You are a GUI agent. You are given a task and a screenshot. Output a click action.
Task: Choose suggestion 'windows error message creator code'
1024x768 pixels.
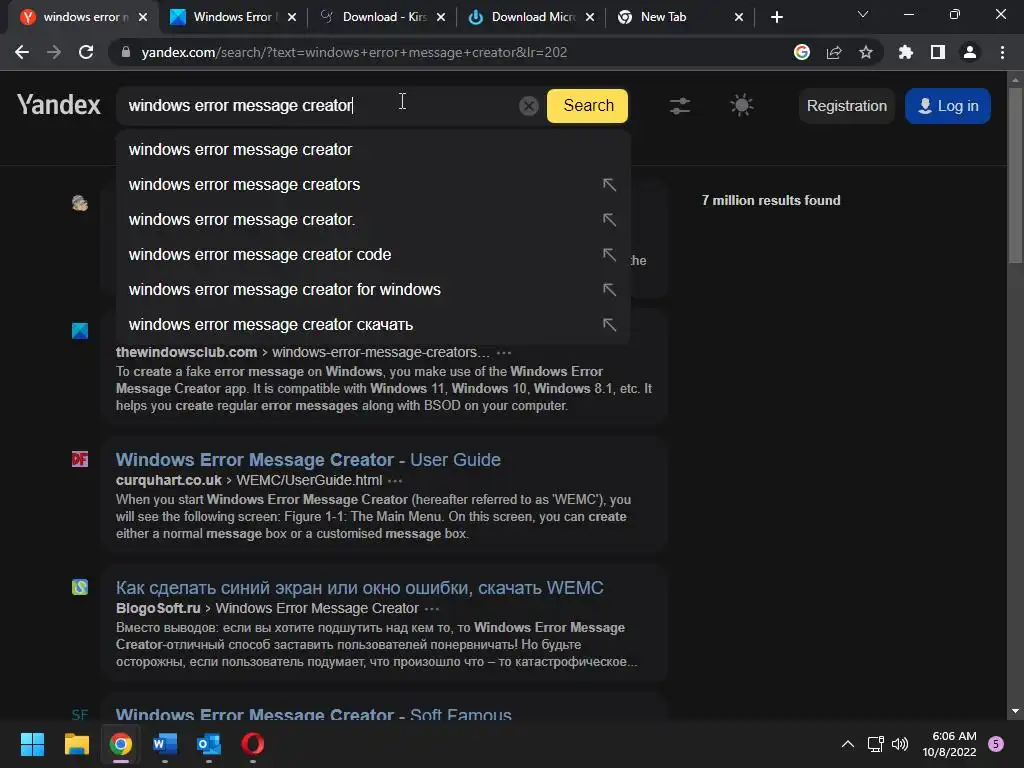pyautogui.click(x=373, y=255)
